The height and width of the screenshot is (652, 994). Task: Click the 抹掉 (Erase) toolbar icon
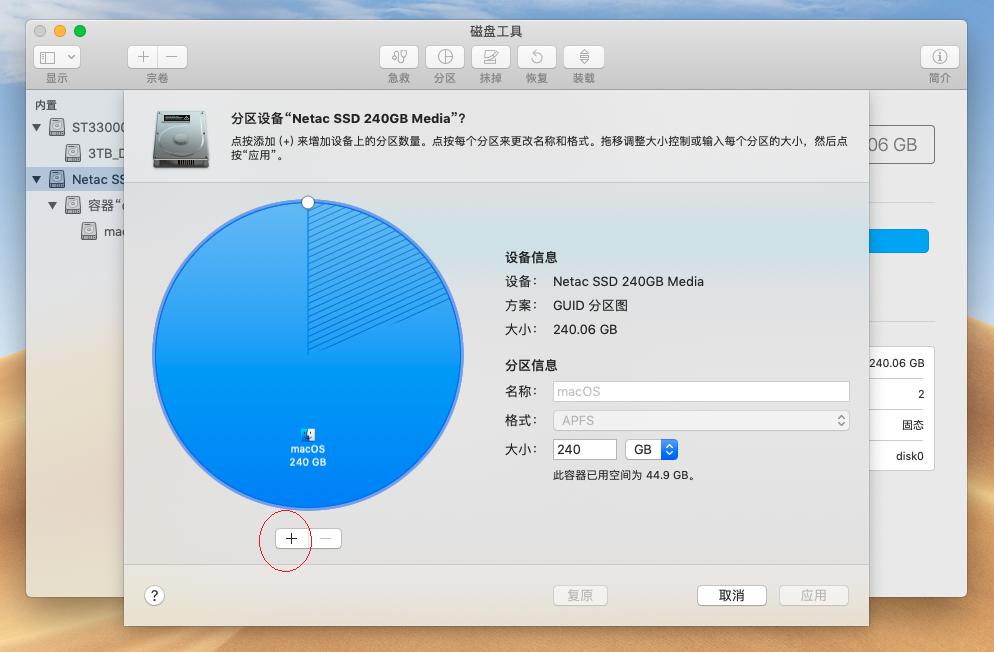[491, 57]
